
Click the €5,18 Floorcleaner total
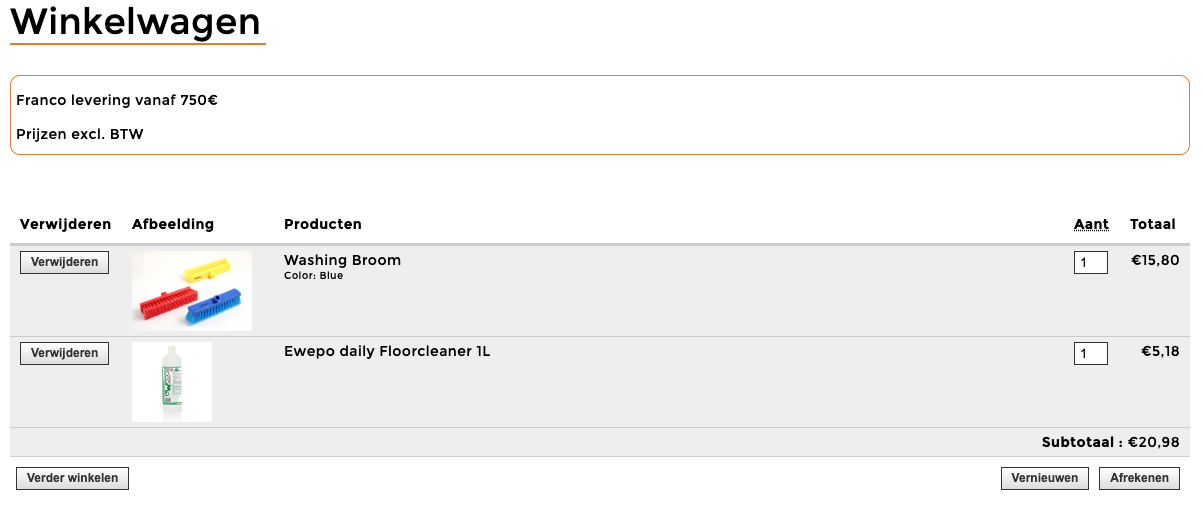coord(1160,351)
